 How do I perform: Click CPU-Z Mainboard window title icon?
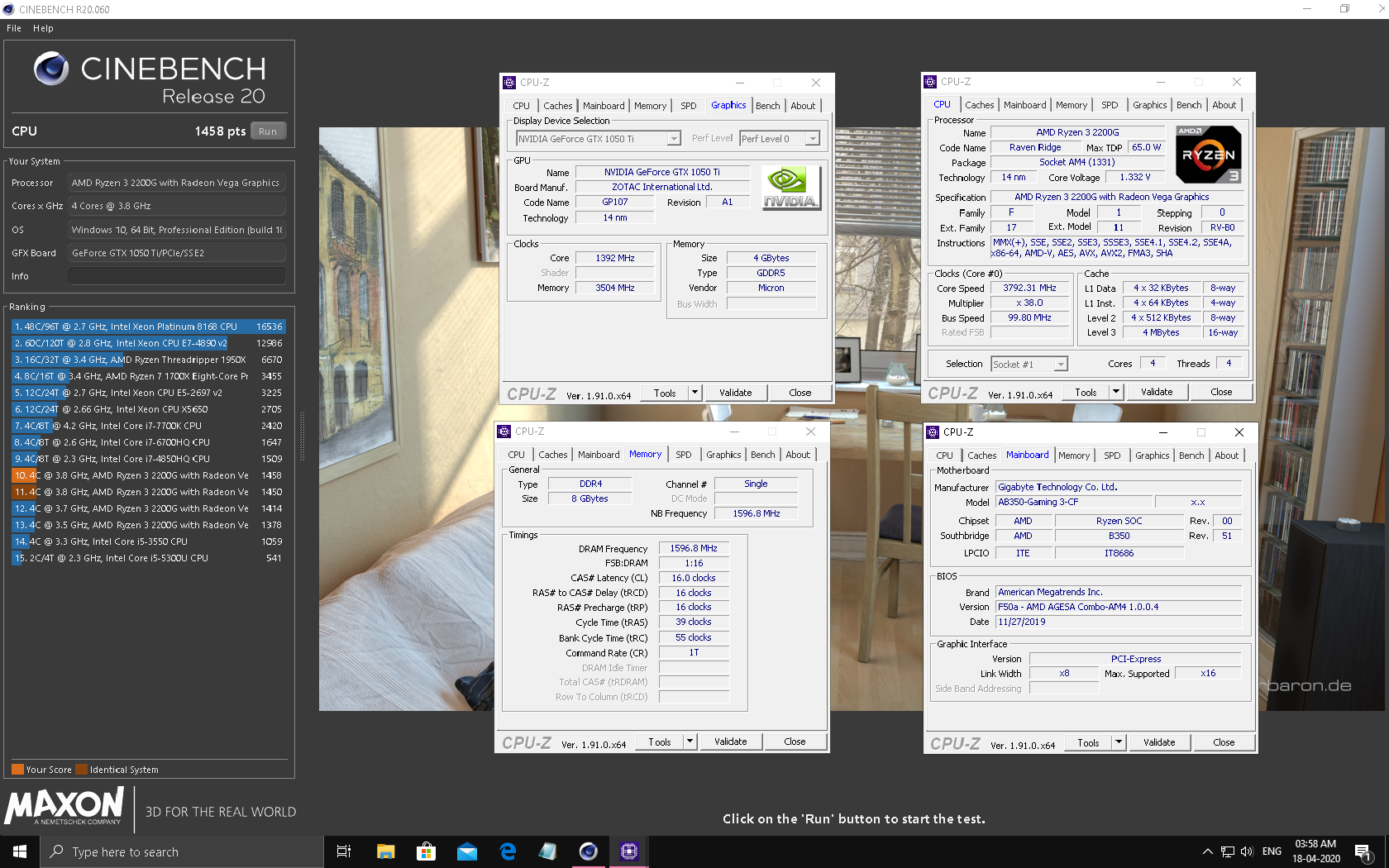click(x=933, y=432)
